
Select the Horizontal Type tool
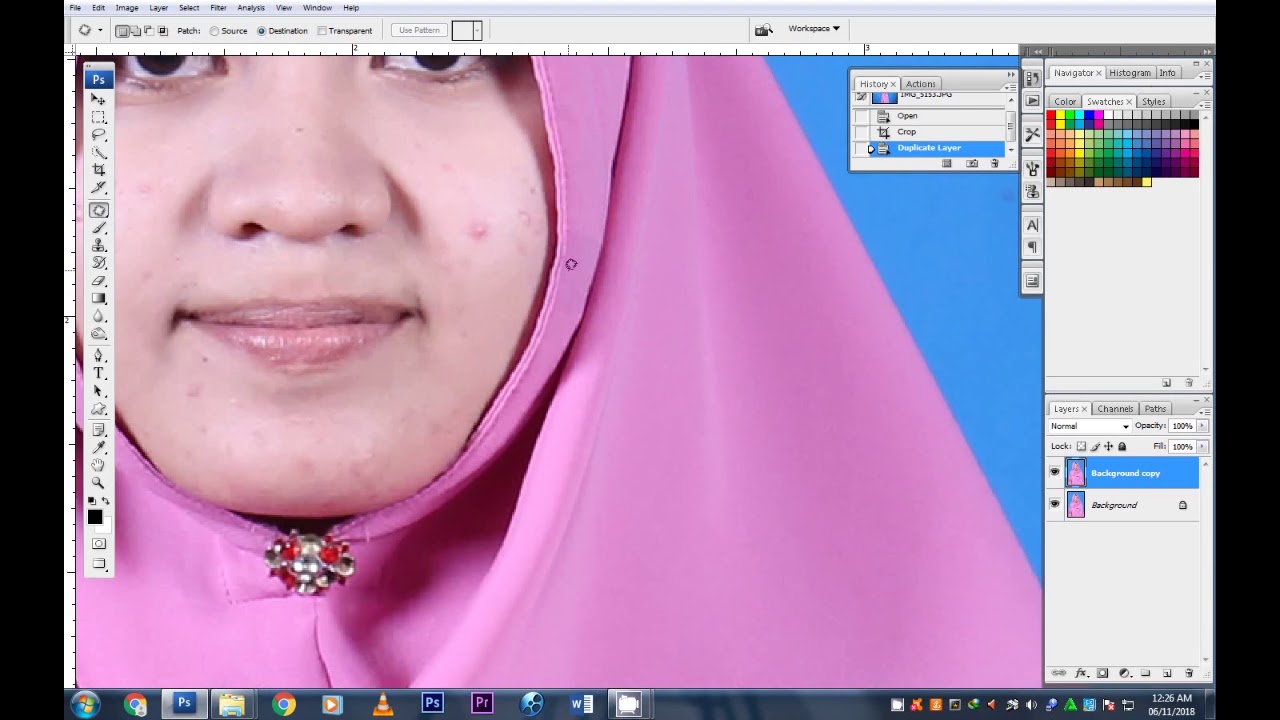click(x=98, y=374)
